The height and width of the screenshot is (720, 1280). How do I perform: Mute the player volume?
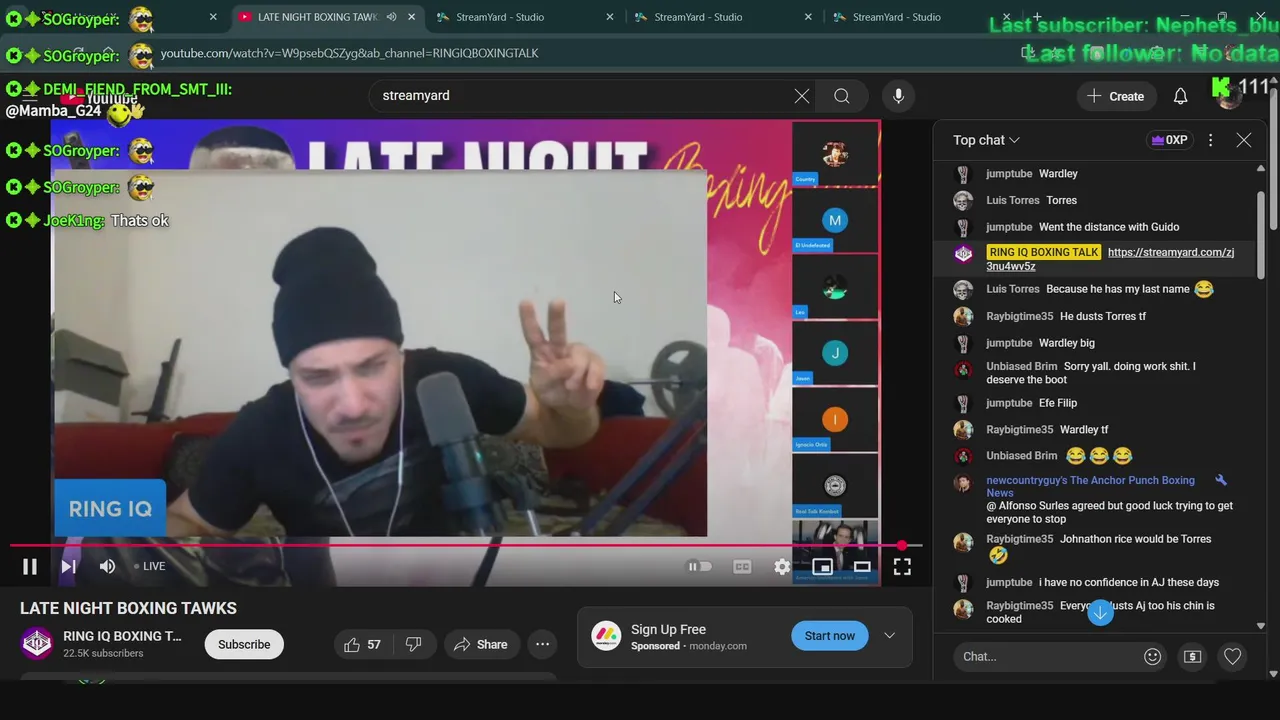pos(107,567)
